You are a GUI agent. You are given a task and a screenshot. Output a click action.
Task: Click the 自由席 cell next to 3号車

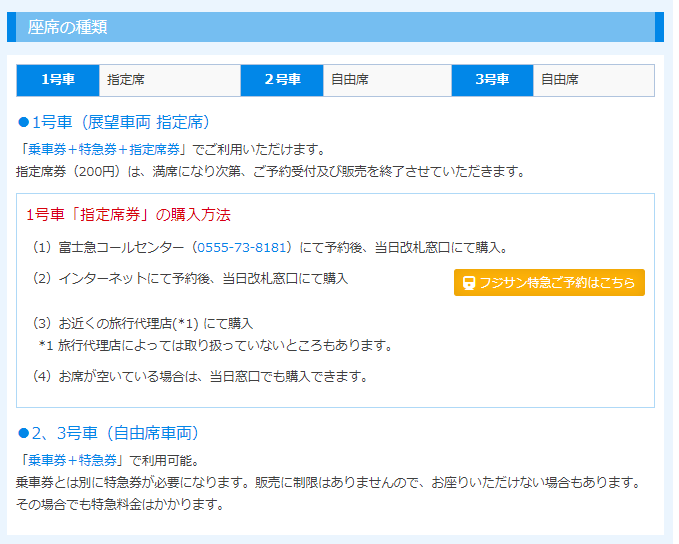click(x=594, y=80)
